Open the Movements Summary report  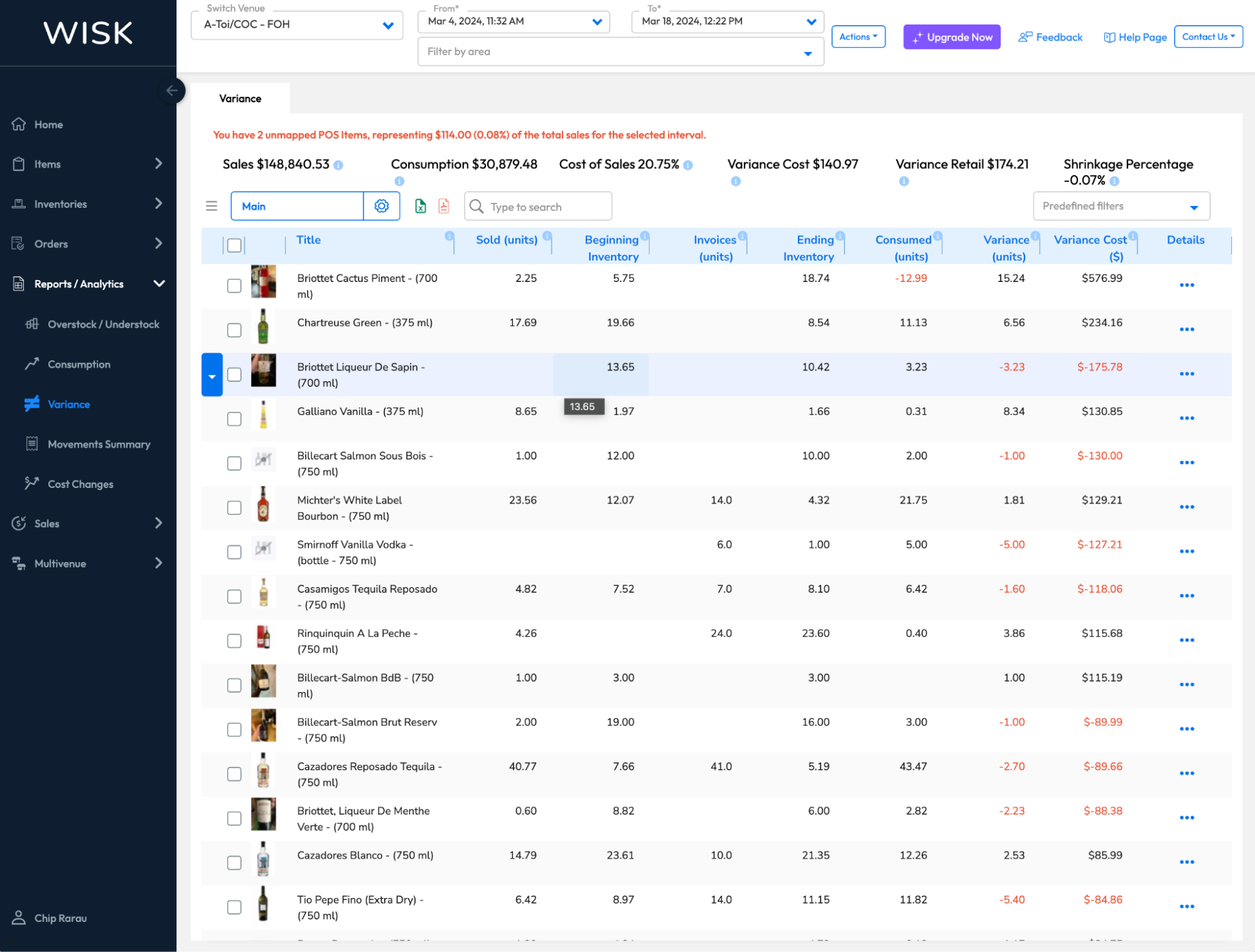(x=99, y=444)
